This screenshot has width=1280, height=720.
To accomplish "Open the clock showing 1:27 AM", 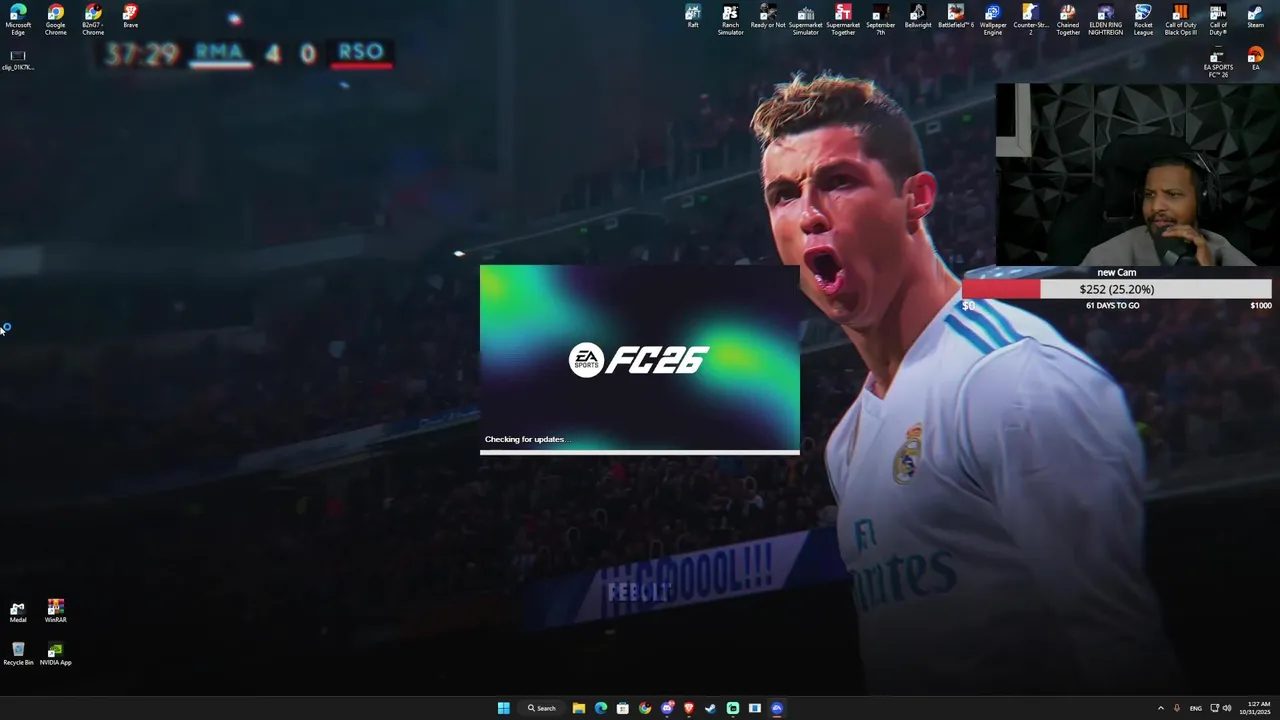I will point(1255,708).
